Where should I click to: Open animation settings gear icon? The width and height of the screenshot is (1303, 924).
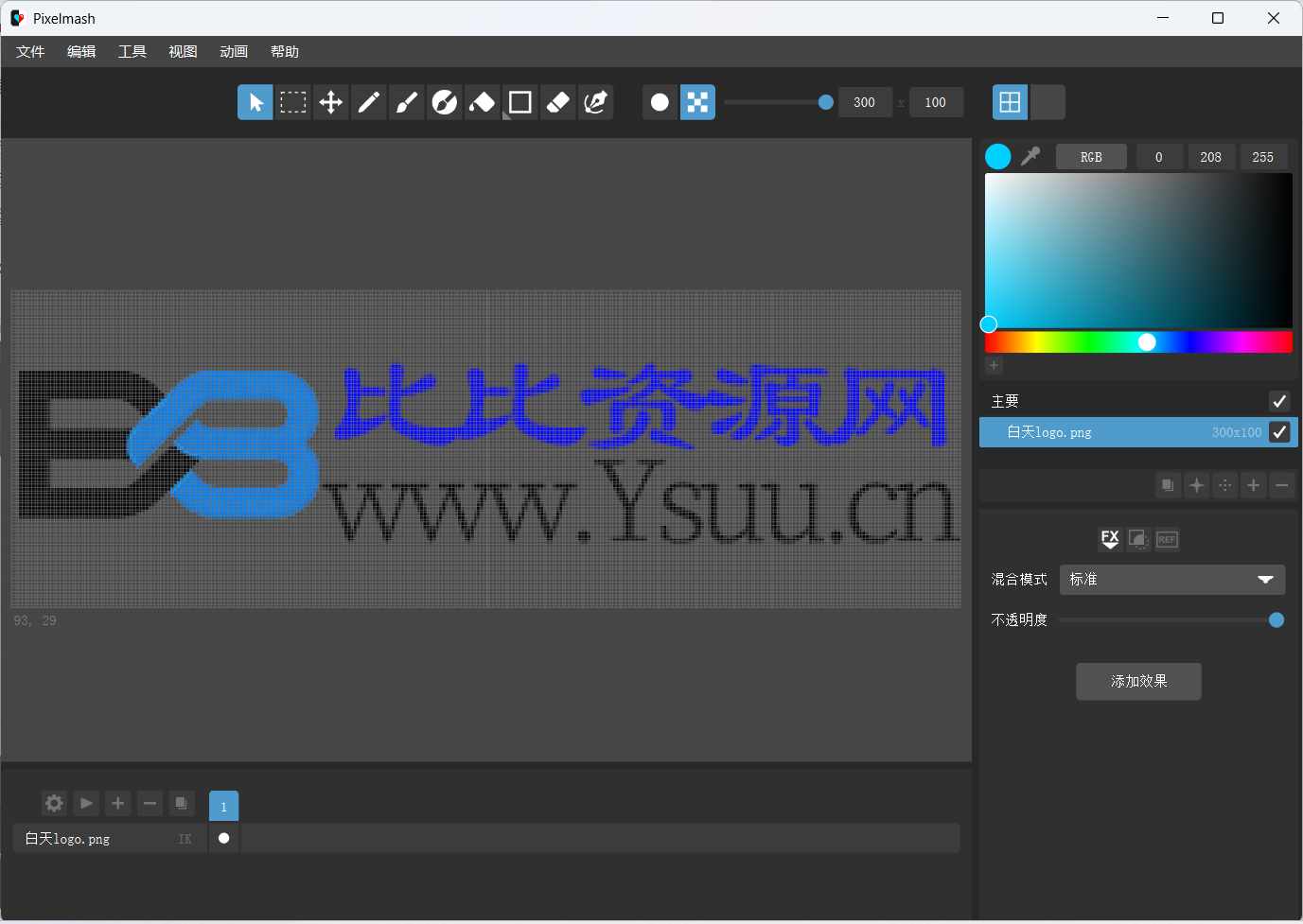54,803
